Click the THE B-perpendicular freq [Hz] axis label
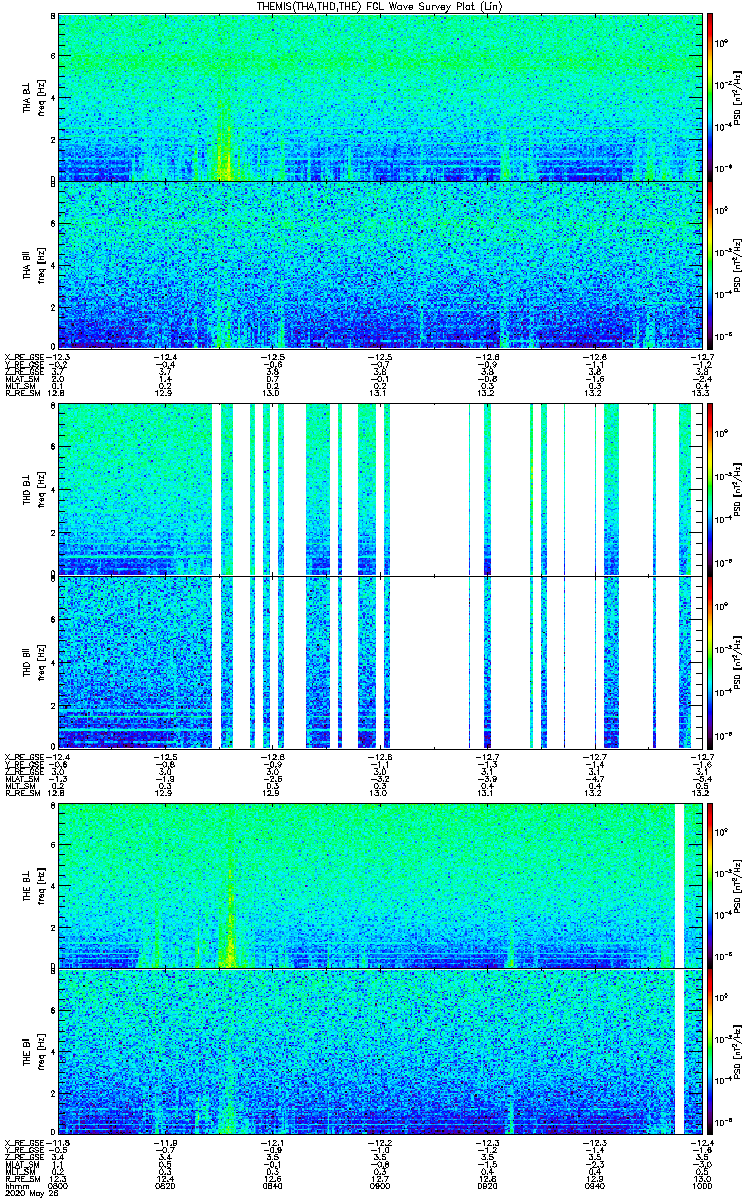 [x=40, y=886]
